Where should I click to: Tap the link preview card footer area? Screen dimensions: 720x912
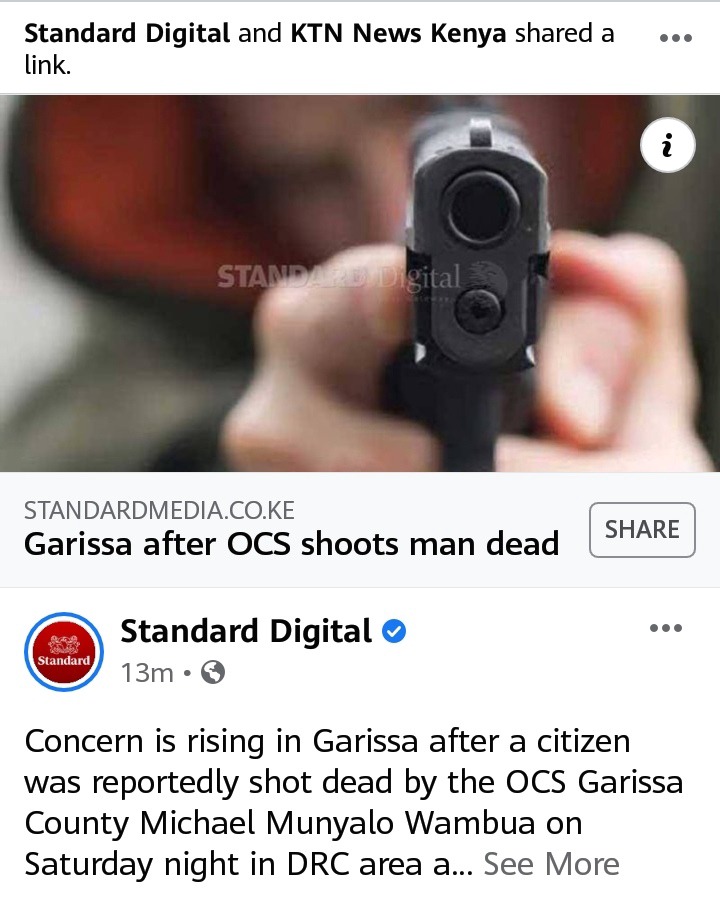pos(360,529)
